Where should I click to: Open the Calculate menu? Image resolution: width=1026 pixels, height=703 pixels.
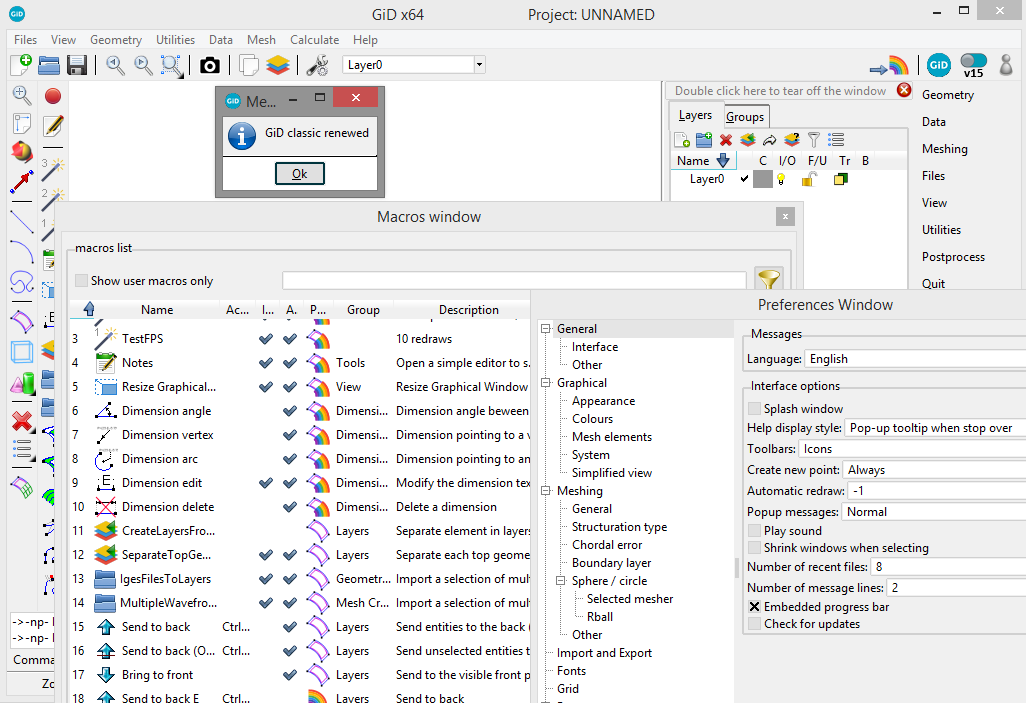pos(315,40)
